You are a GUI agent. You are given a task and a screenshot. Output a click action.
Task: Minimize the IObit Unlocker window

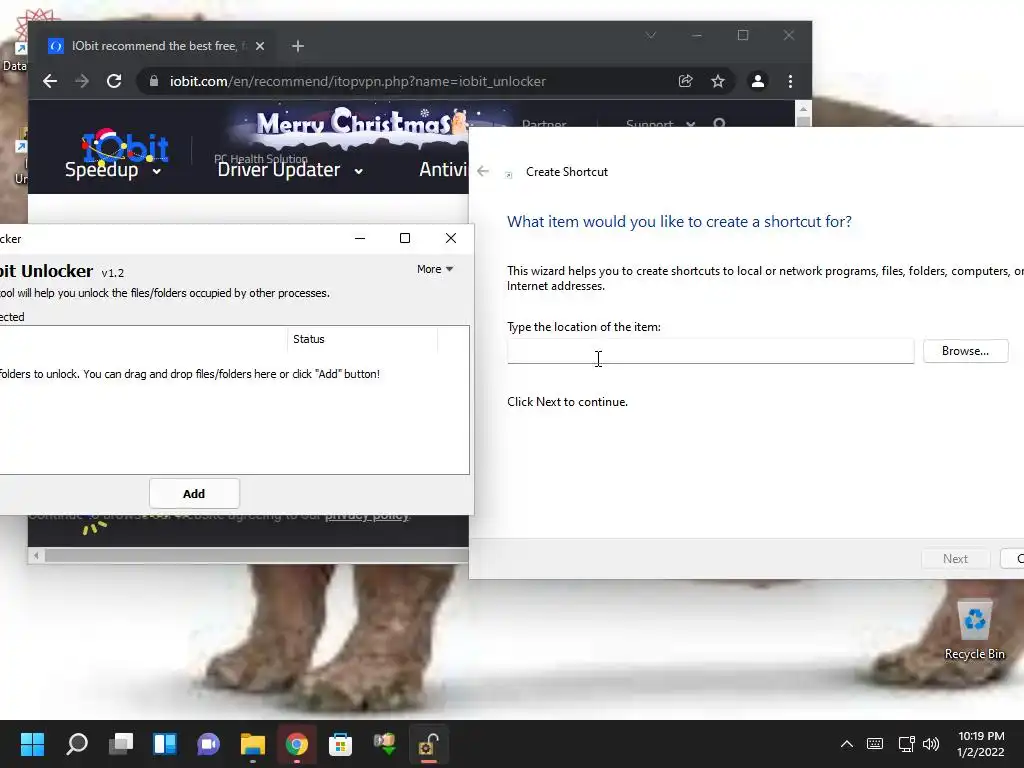[360, 238]
